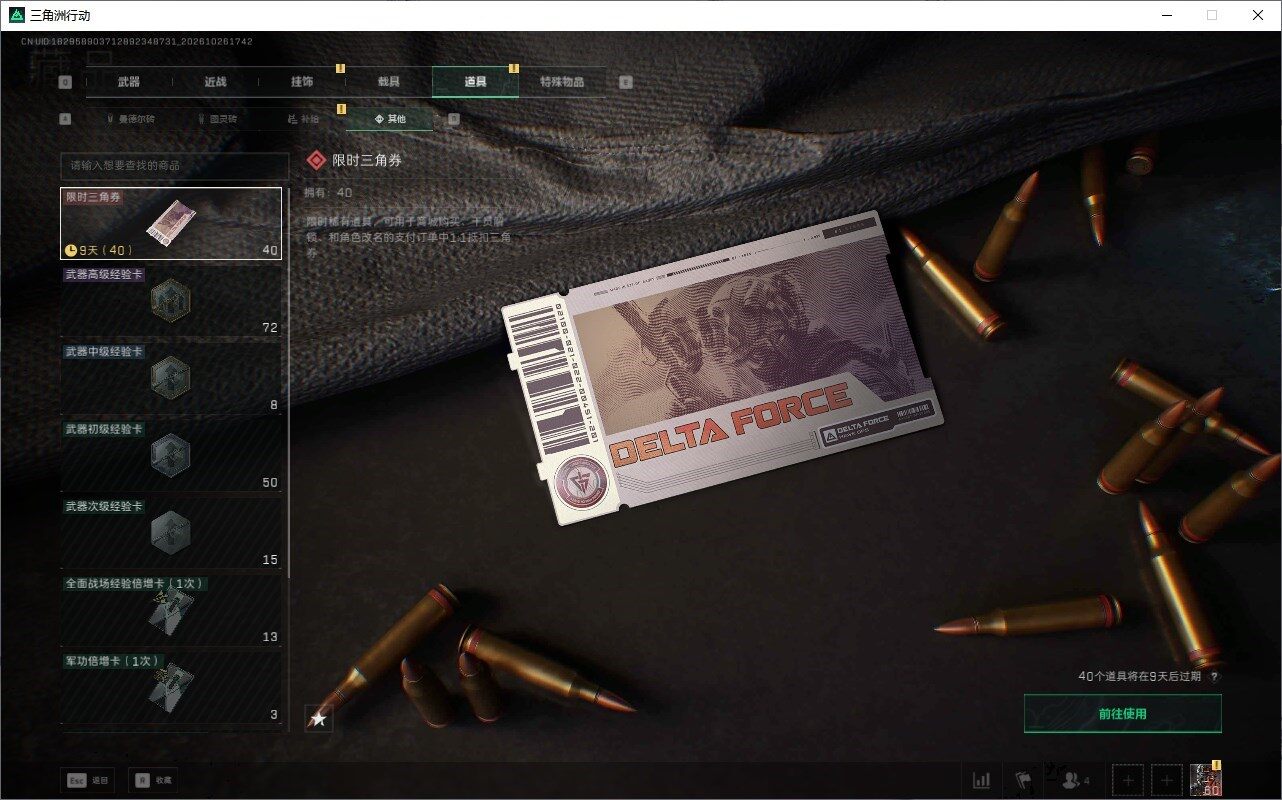Image resolution: width=1282 pixels, height=800 pixels.
Task: Click the 前往使用 button
Action: click(x=1122, y=714)
